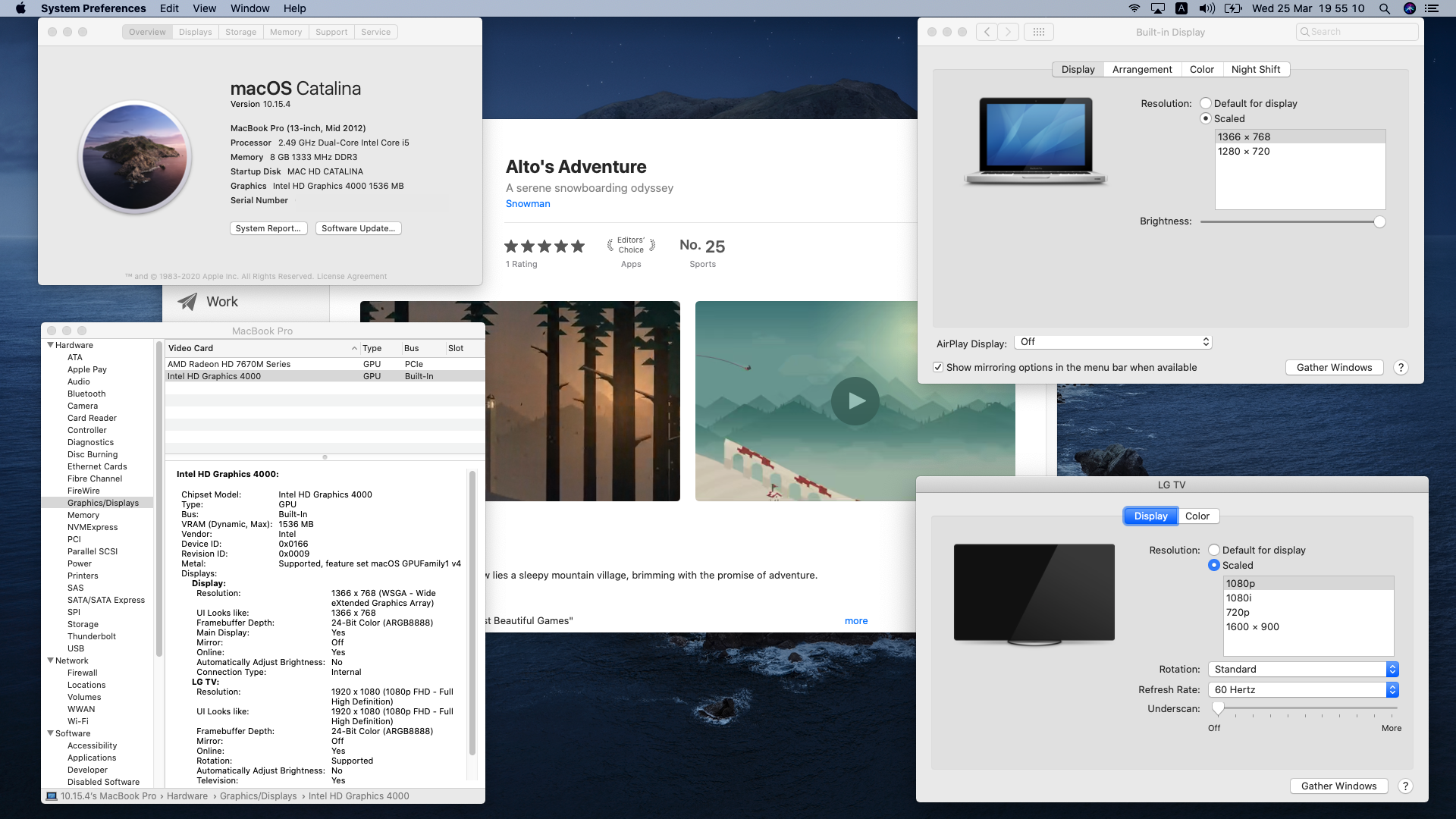Select 1280 × 720 resolution
The width and height of the screenshot is (1456, 819).
1300,151
